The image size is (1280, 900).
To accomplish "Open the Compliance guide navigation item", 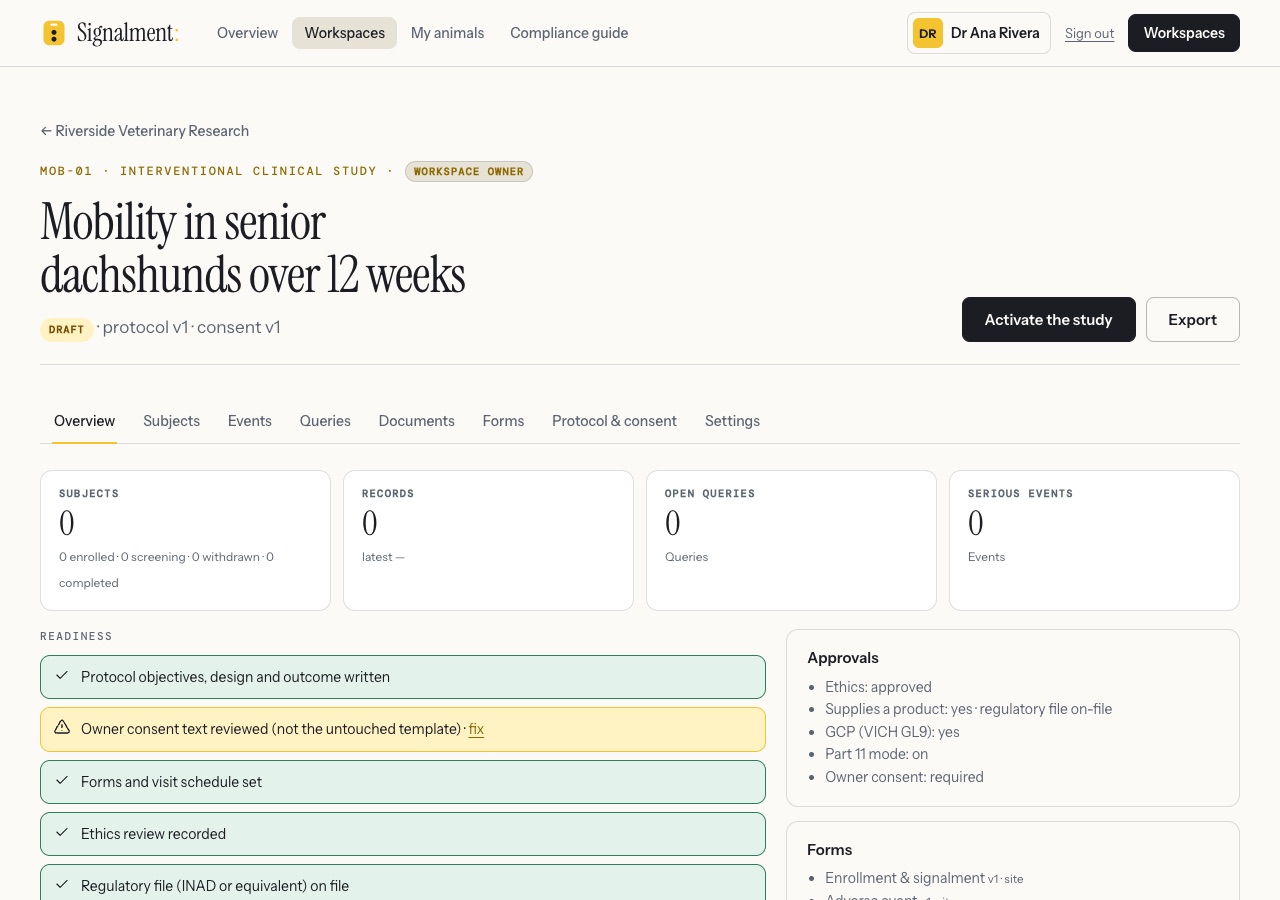I will point(569,33).
